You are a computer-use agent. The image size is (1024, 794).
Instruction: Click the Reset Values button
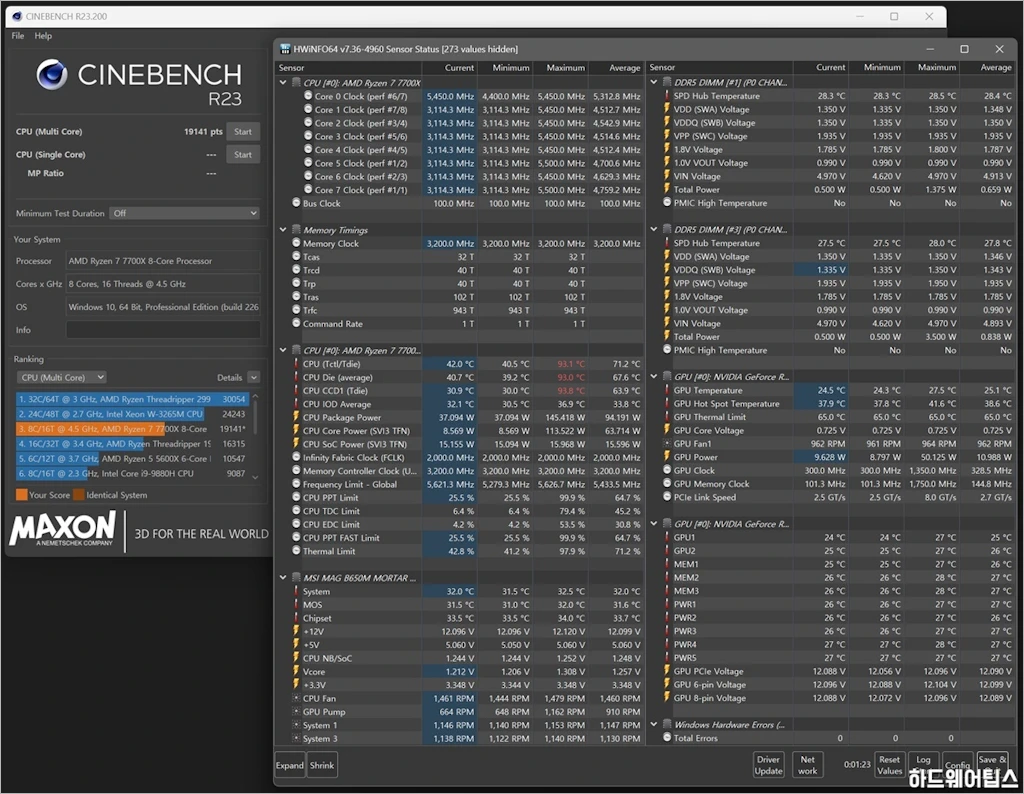[889, 765]
